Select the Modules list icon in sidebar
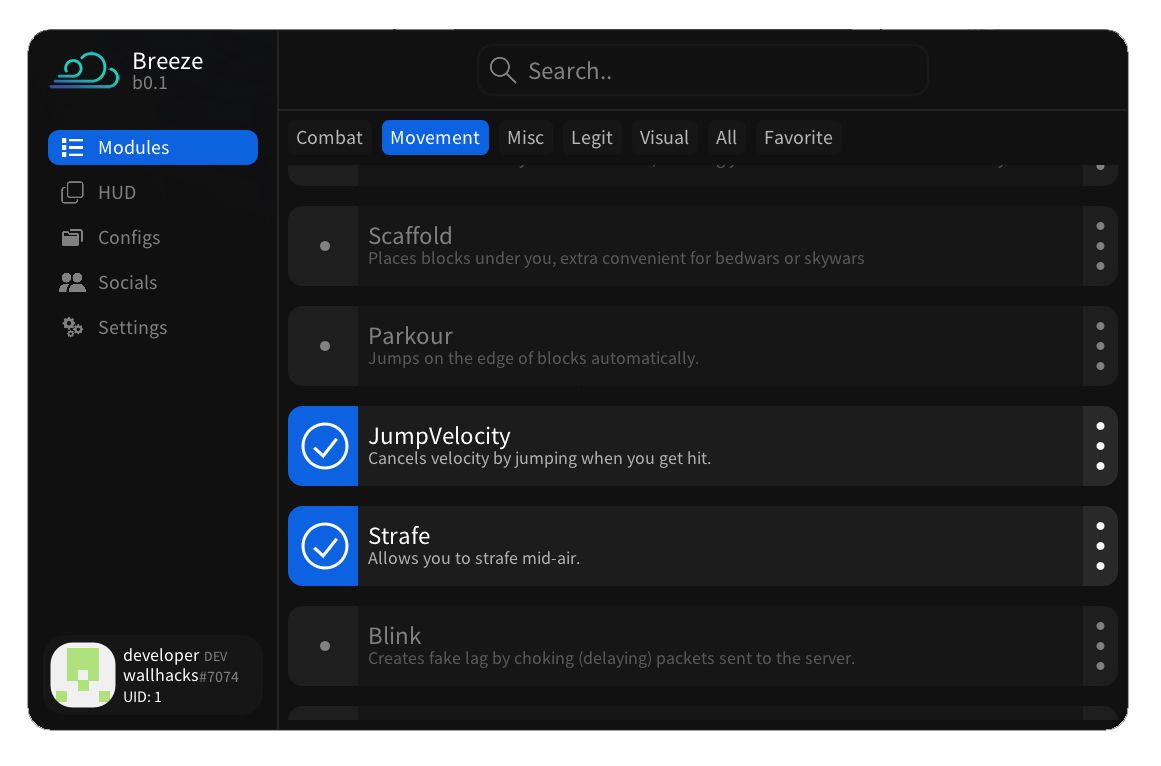Image resolution: width=1161 pixels, height=766 pixels. pos(72,146)
